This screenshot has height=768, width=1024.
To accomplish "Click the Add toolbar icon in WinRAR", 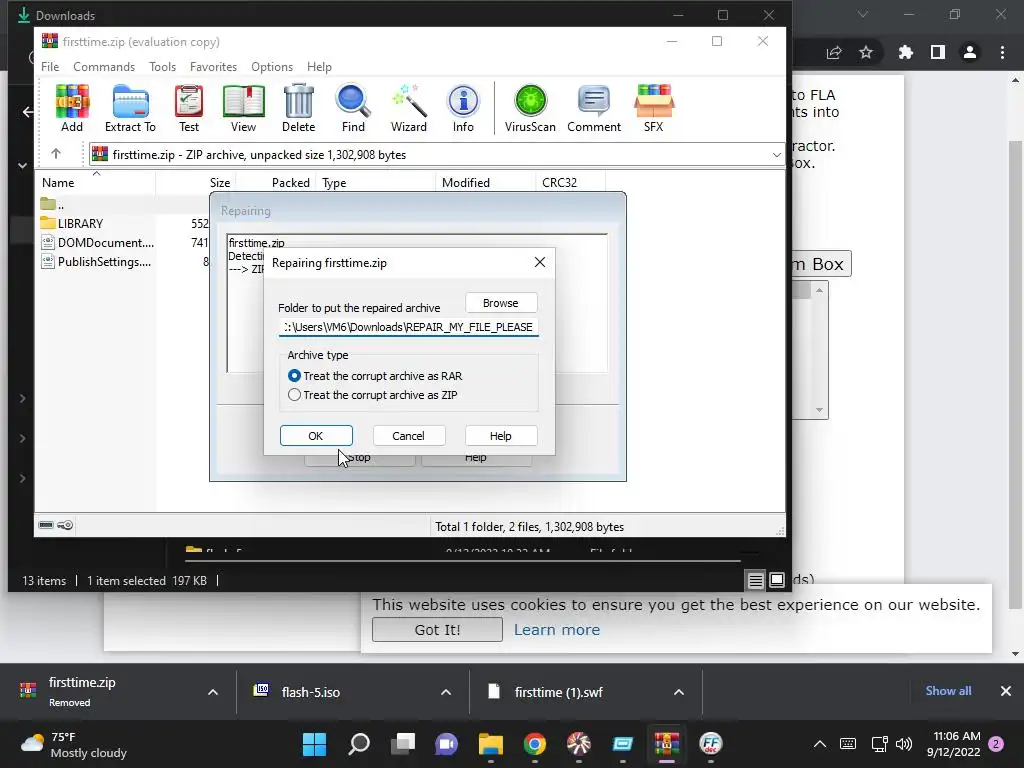I will coord(72,108).
